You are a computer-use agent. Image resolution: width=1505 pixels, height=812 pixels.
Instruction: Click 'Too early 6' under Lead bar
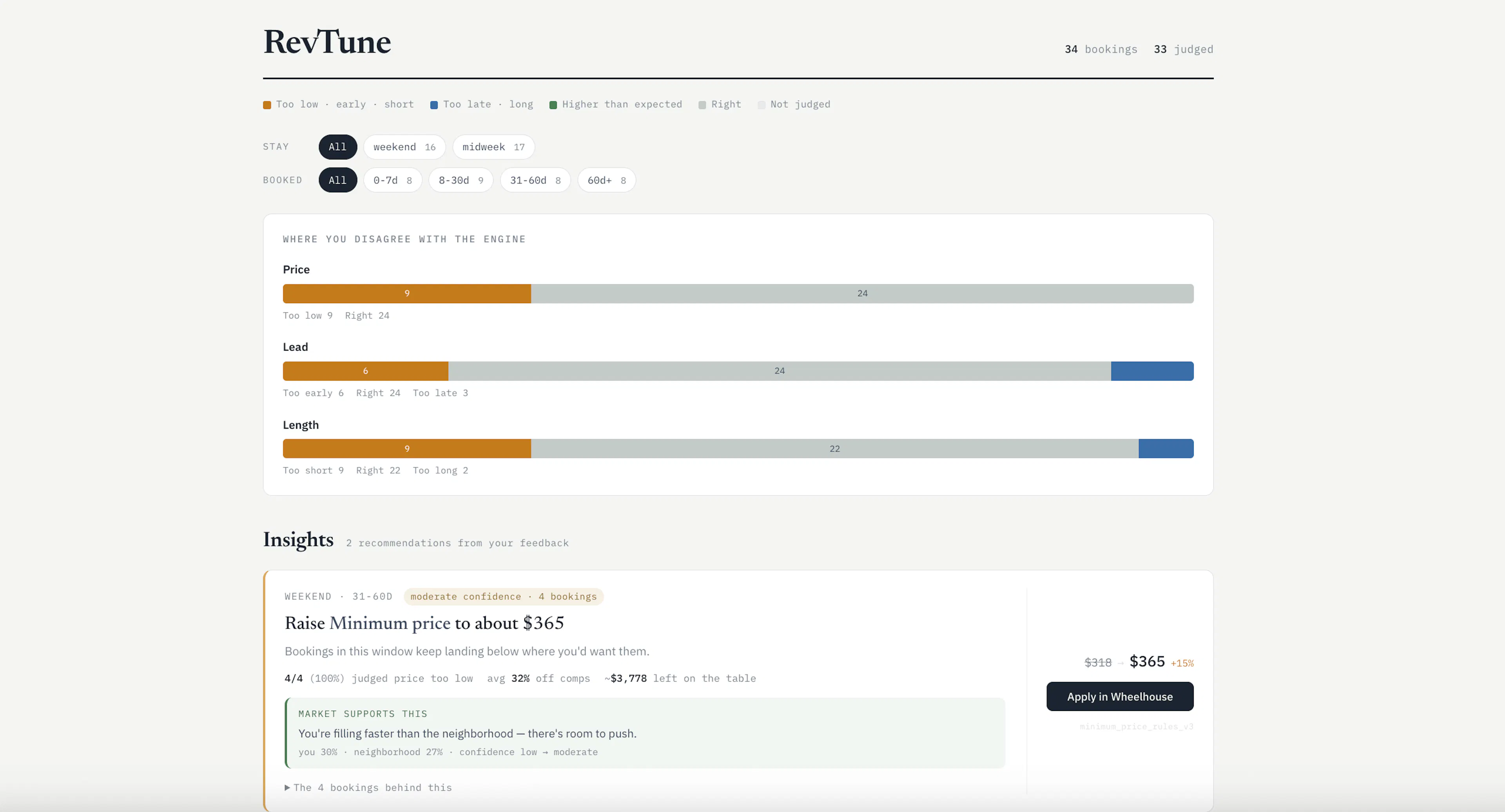tap(313, 393)
